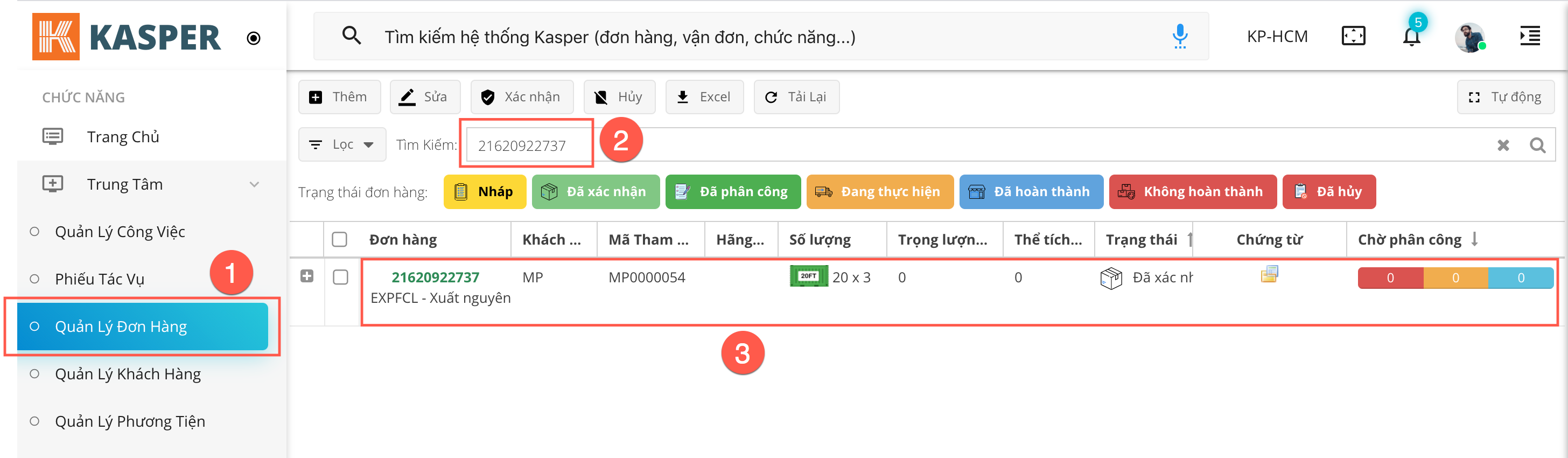Open Quản Lý Khách Hàng menu item
Image resolution: width=1568 pixels, height=458 pixels.
128,374
